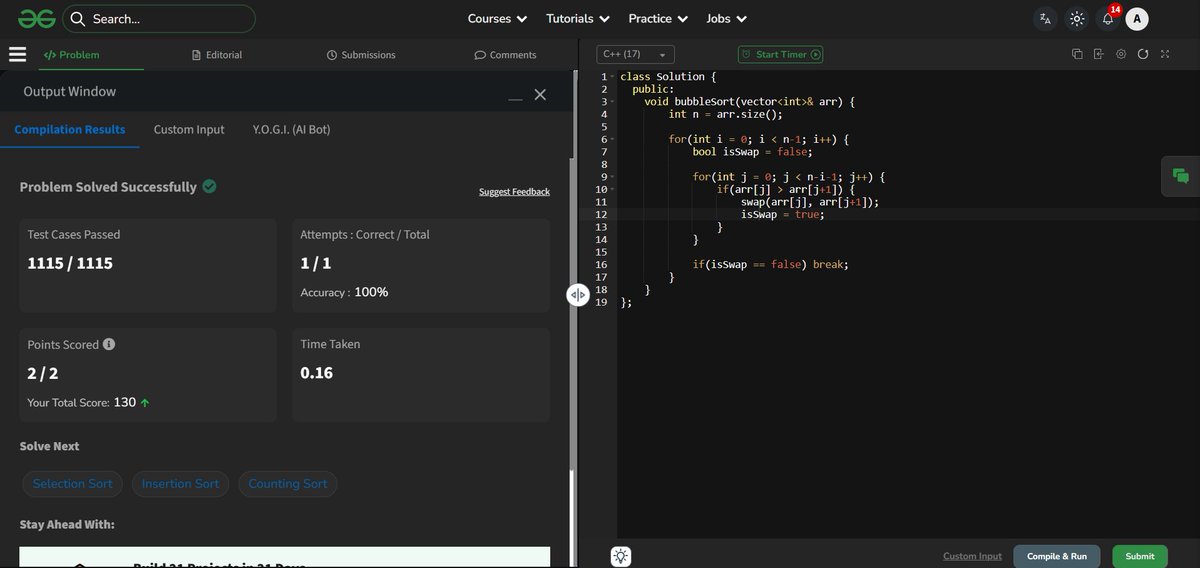The image size is (1200, 568).
Task: Click the 'Problem Solved Successfully' heading
Action: tap(108, 187)
